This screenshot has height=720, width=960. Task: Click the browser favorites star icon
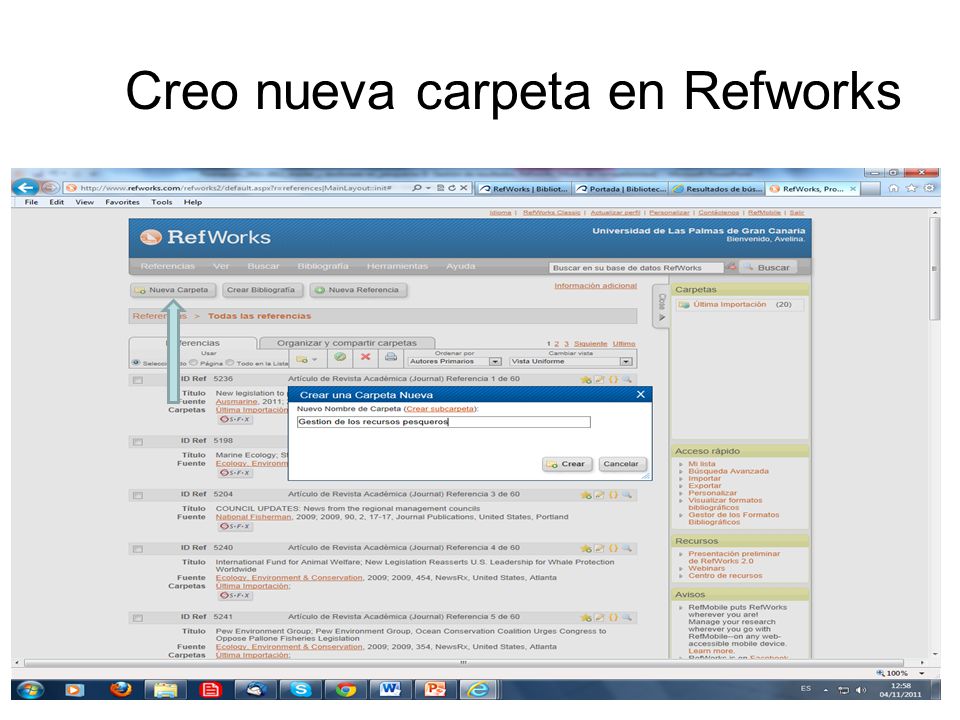[x=912, y=188]
